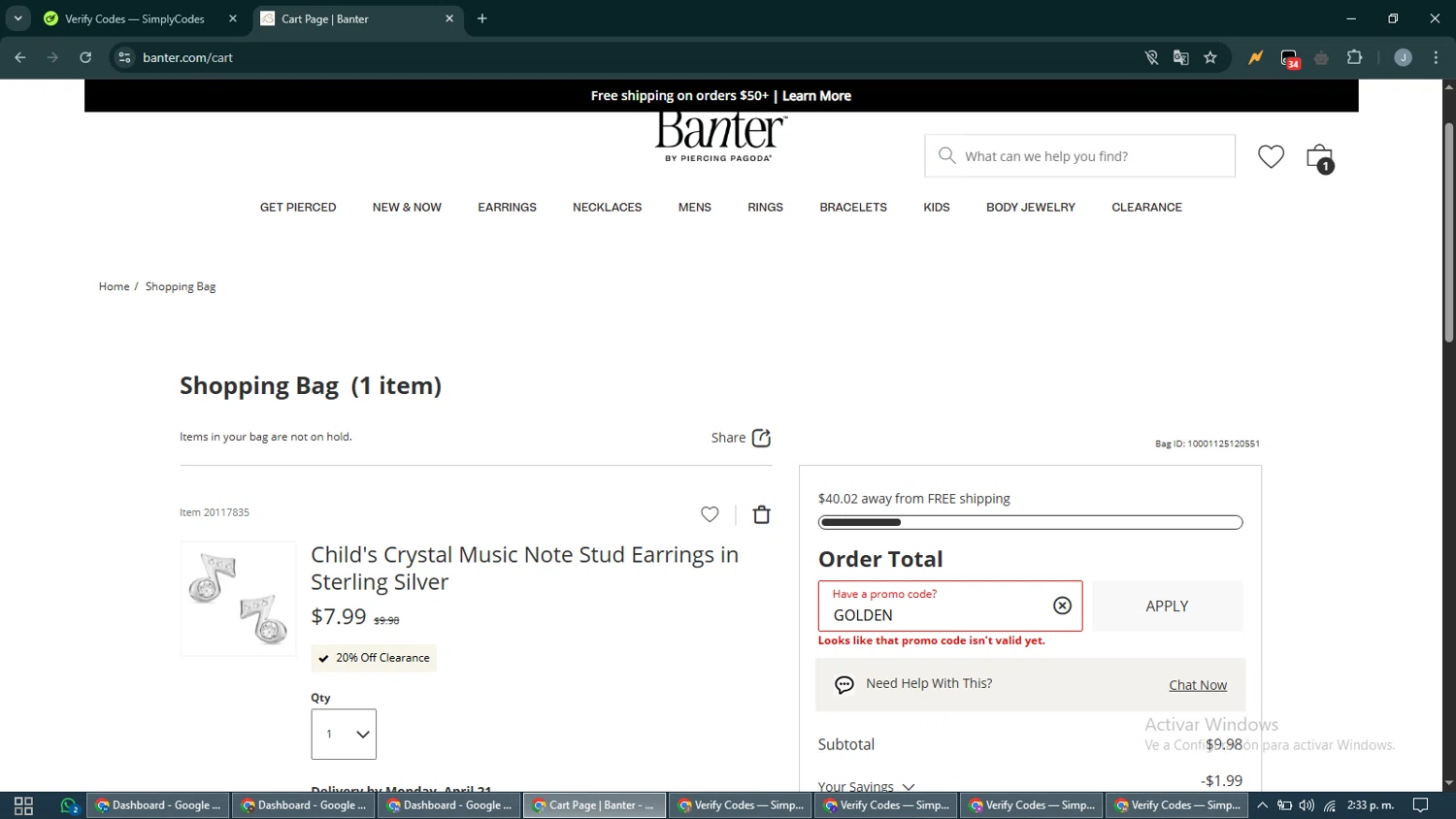Open the BODY JEWELRY menu
1456x819 pixels.
1031,208
